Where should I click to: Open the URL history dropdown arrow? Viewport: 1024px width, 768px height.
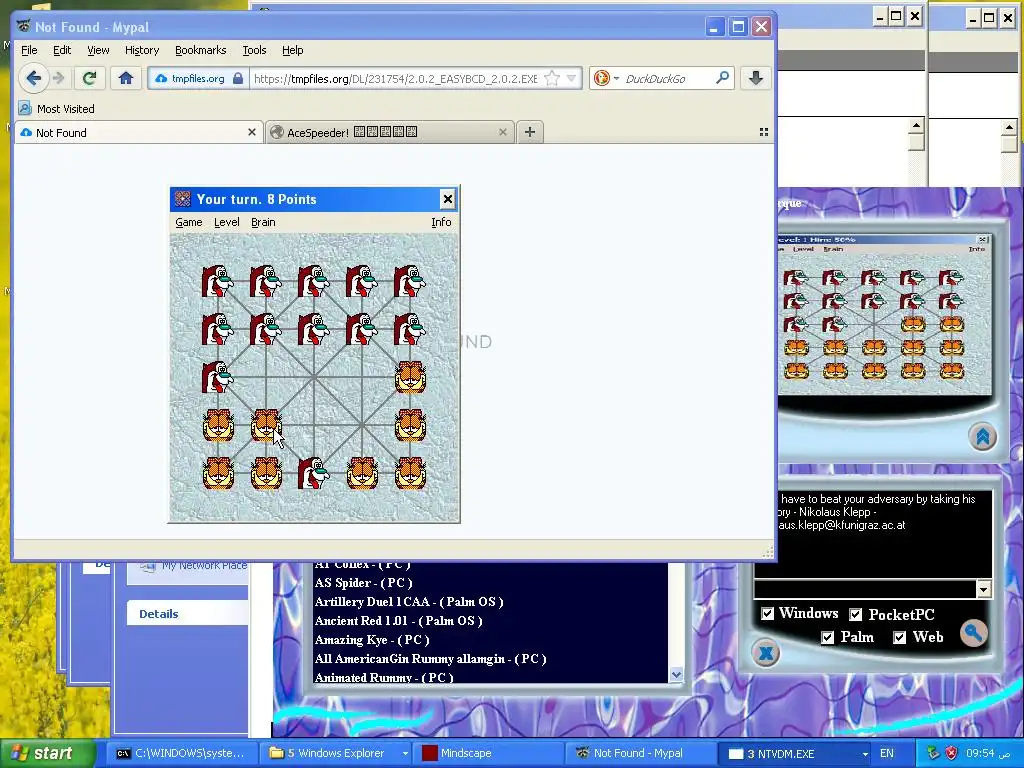click(x=571, y=78)
